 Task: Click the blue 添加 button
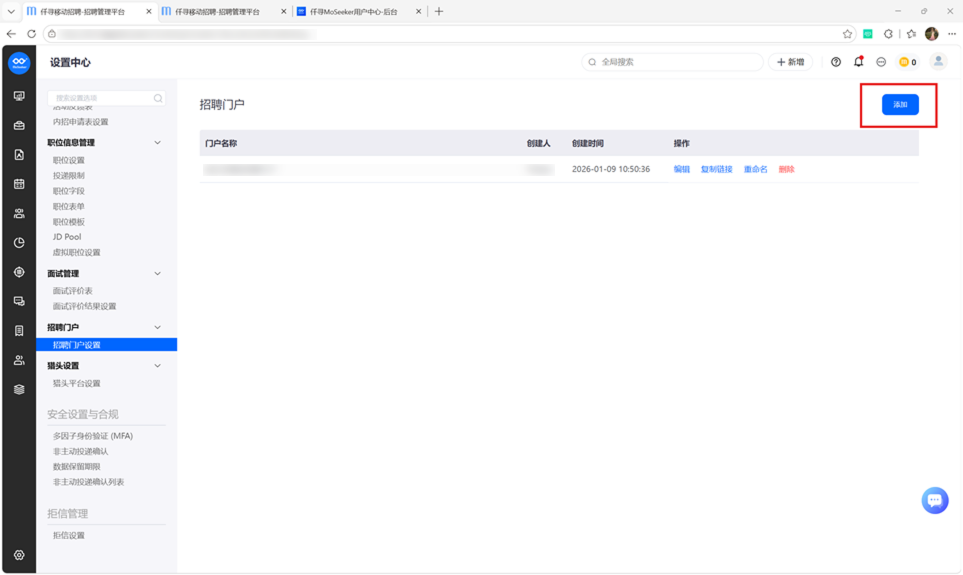(900, 104)
